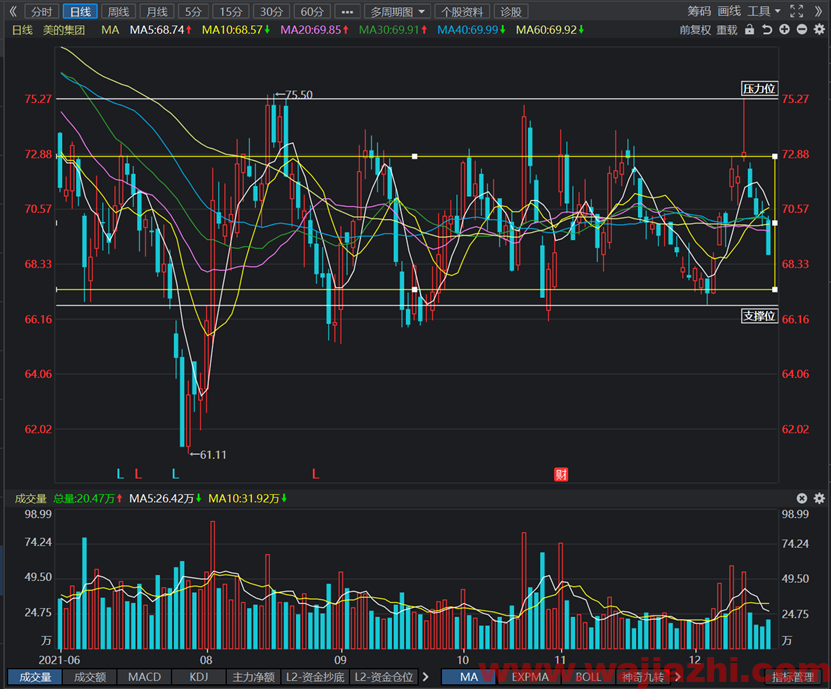Click the 美的集团 stock name

[x=64, y=30]
